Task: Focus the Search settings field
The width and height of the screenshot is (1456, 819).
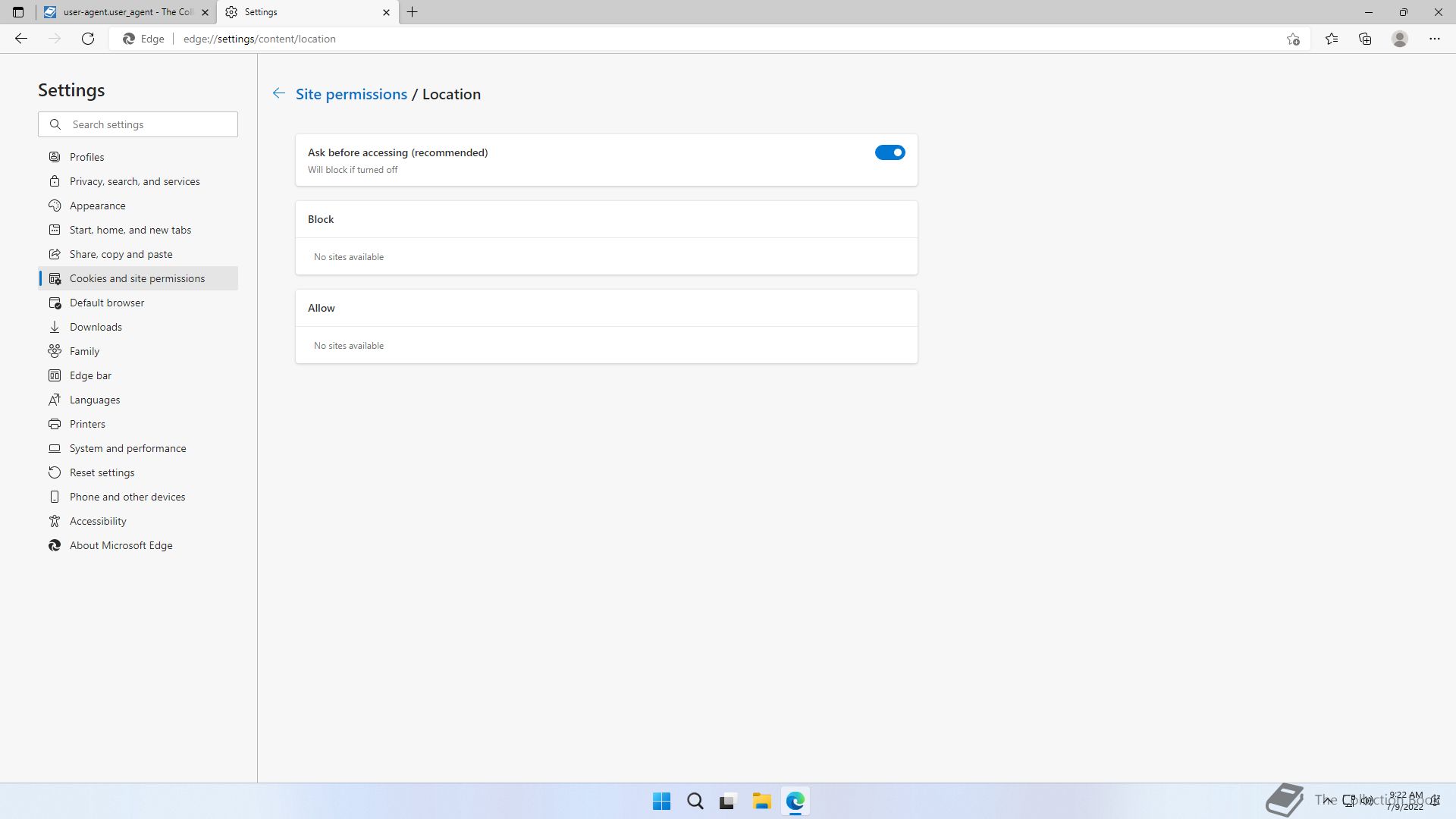Action: point(138,124)
